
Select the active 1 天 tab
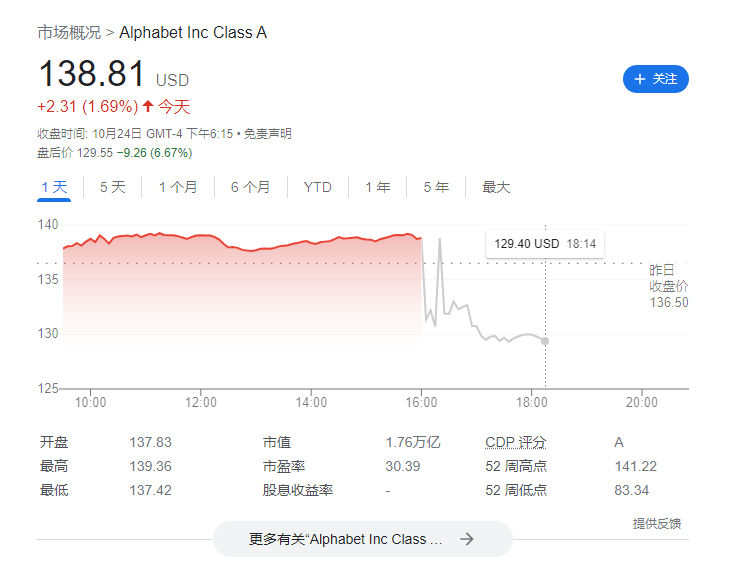pos(54,187)
